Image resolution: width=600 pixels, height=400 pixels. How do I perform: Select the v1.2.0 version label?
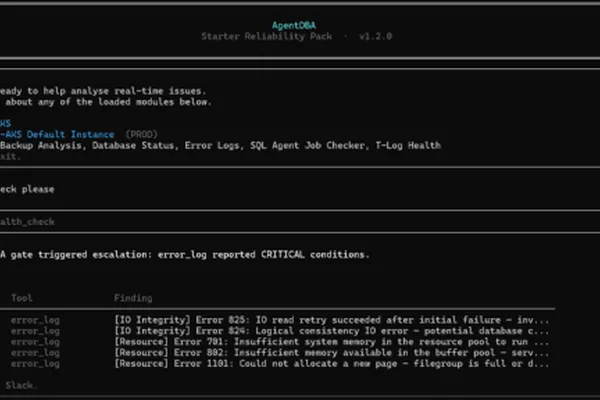click(x=375, y=36)
